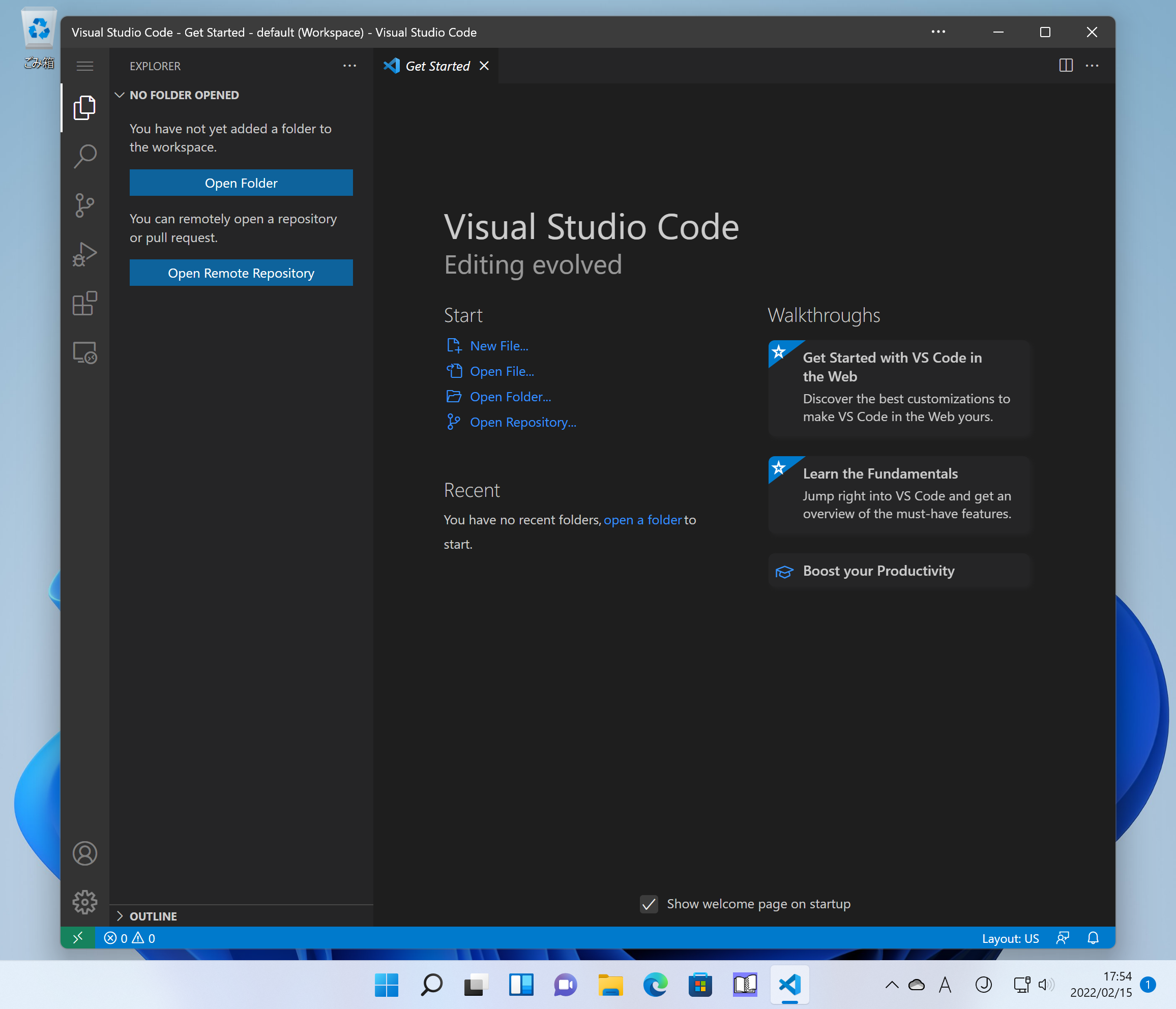Open taskbar Widgets icon

[521, 985]
